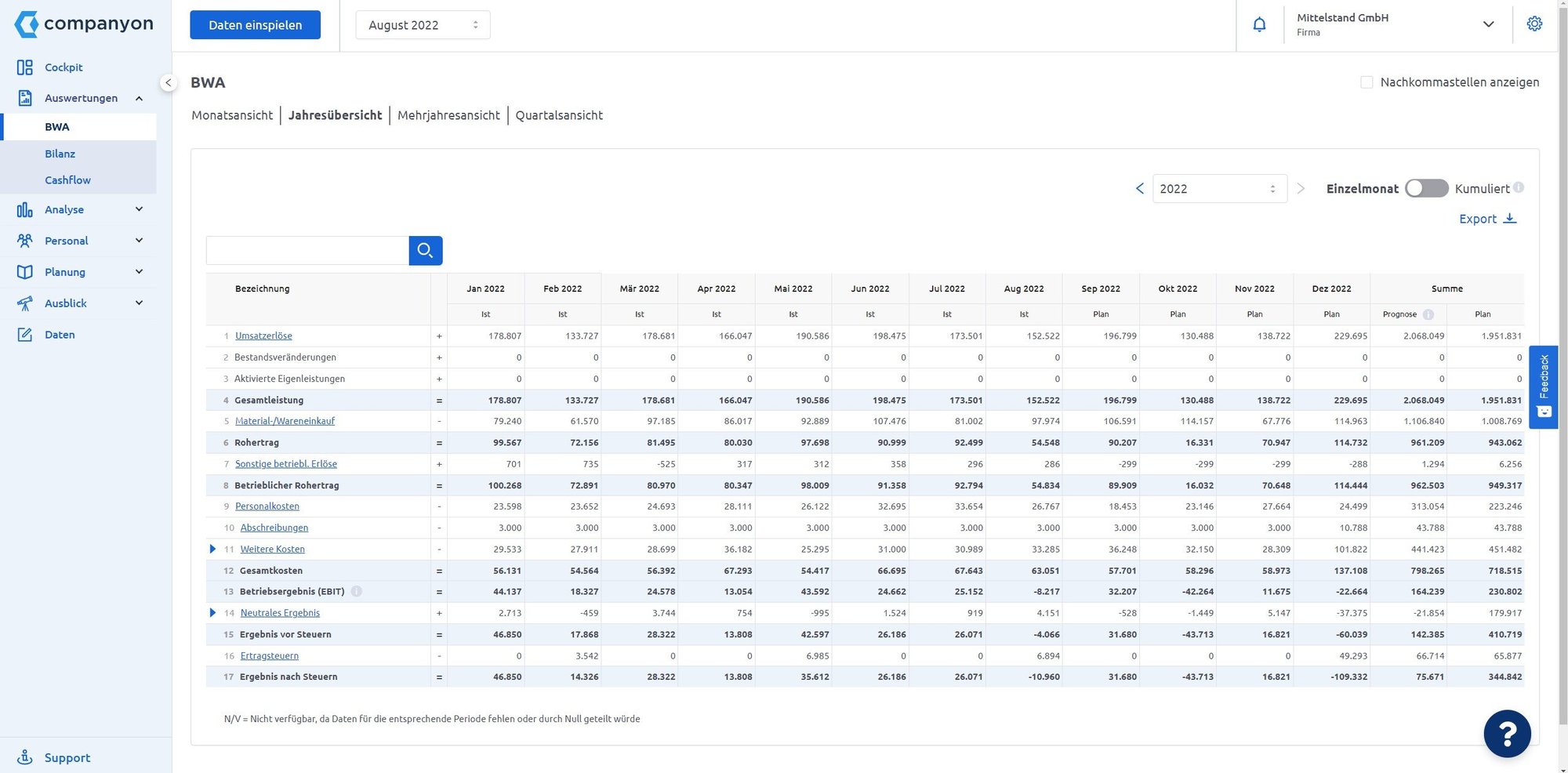Select BWA in sidebar
This screenshot has height=773, width=1568.
click(x=80, y=127)
